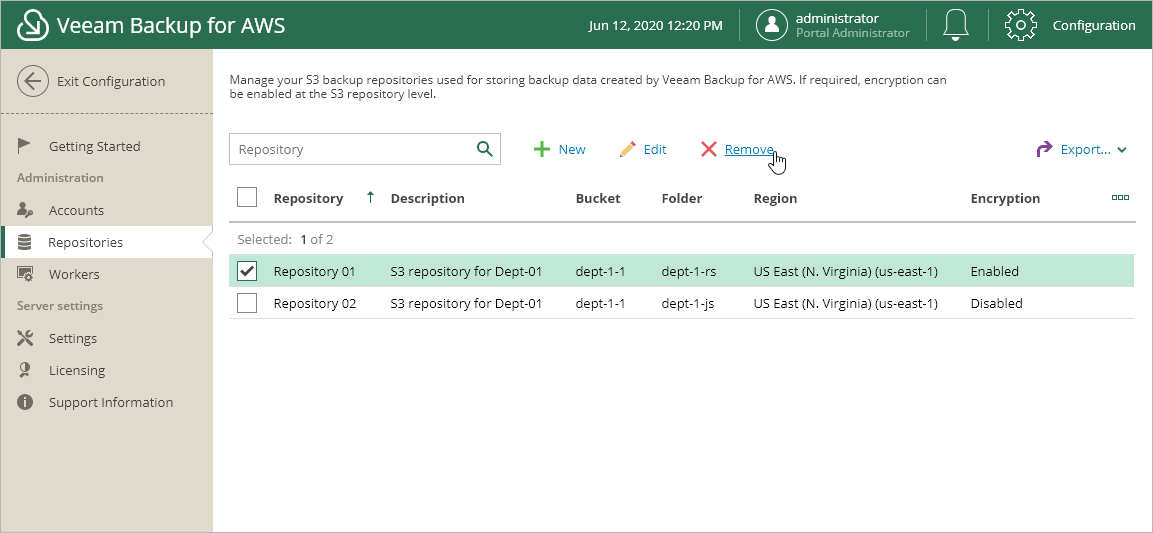This screenshot has height=533, width=1153.
Task: Click the Selected 1 of 2 text
Action: tap(285, 239)
